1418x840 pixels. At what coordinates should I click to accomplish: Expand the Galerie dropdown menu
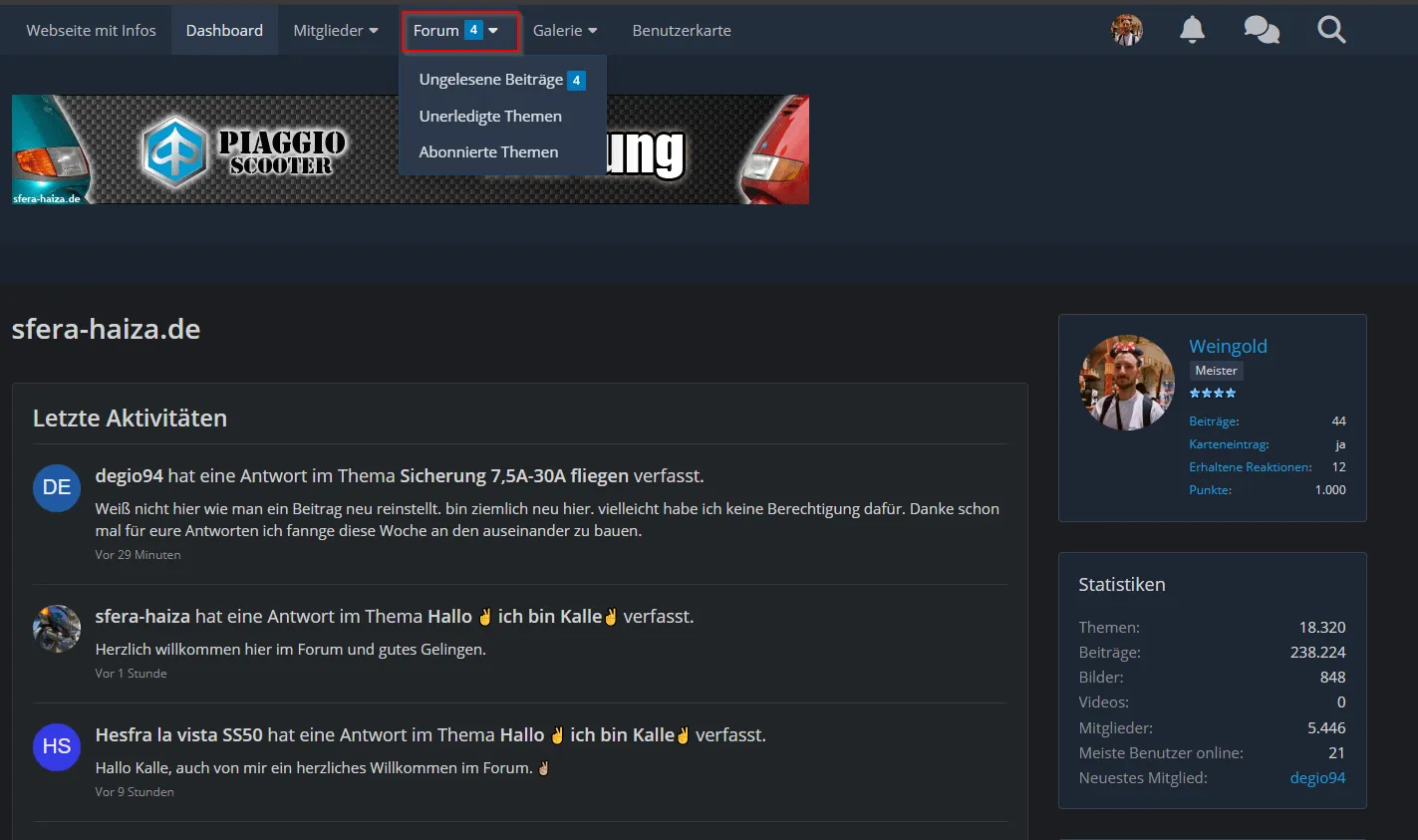click(x=564, y=31)
